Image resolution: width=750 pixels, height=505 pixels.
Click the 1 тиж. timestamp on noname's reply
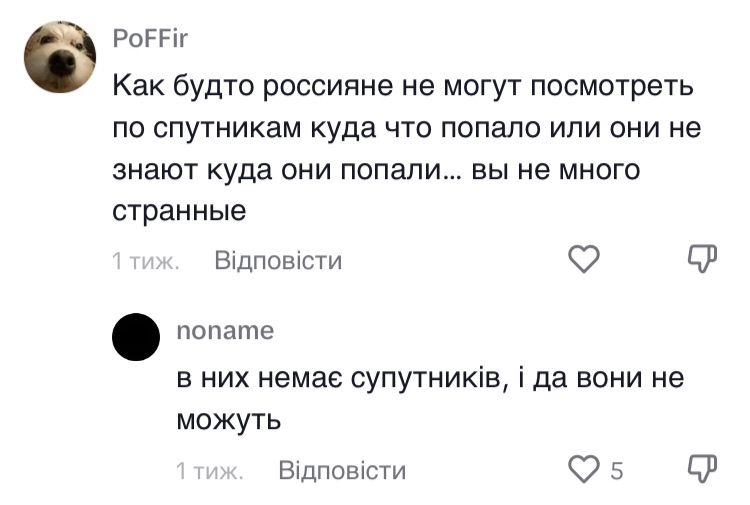point(209,470)
